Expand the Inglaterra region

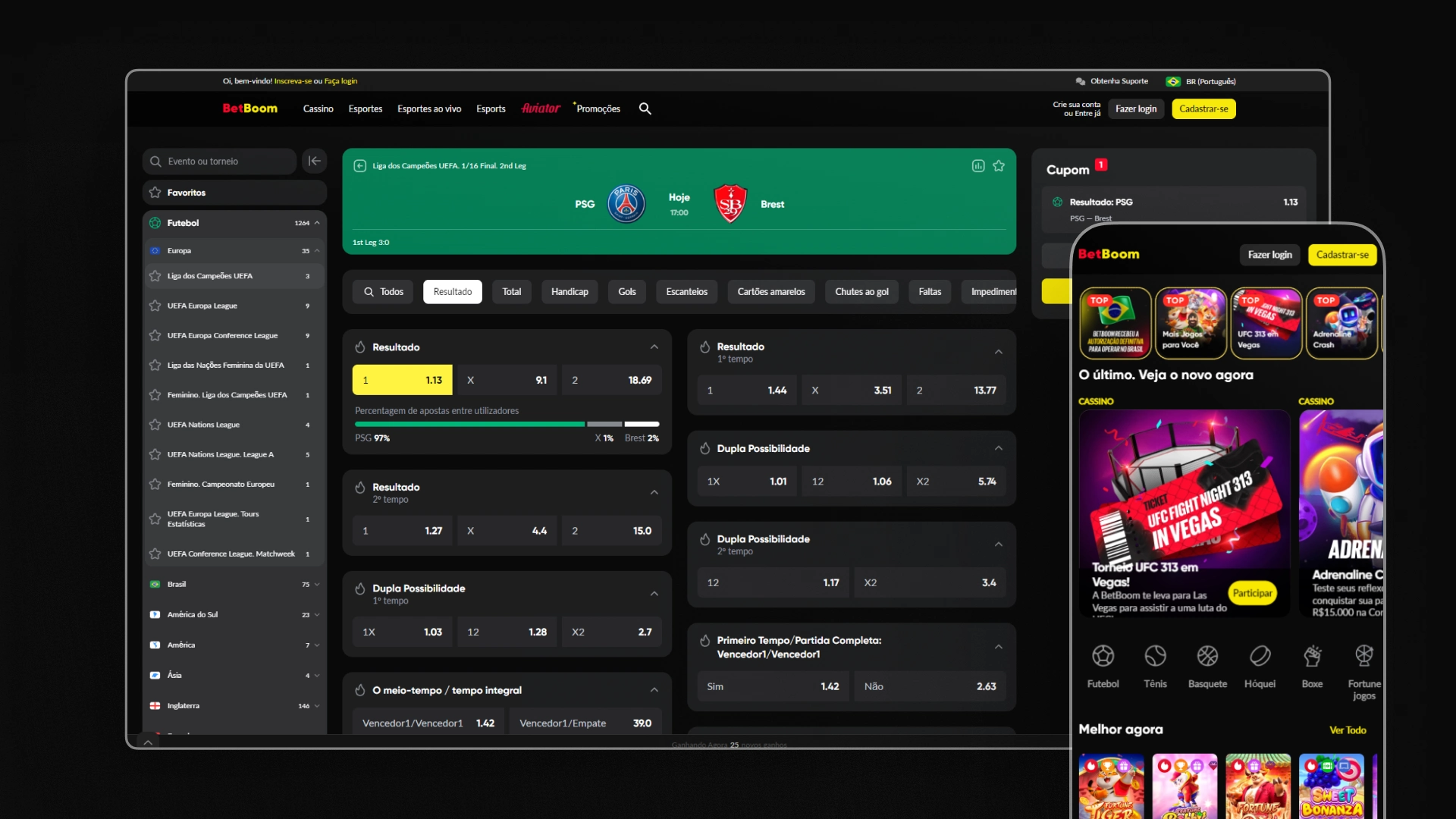[317, 705]
